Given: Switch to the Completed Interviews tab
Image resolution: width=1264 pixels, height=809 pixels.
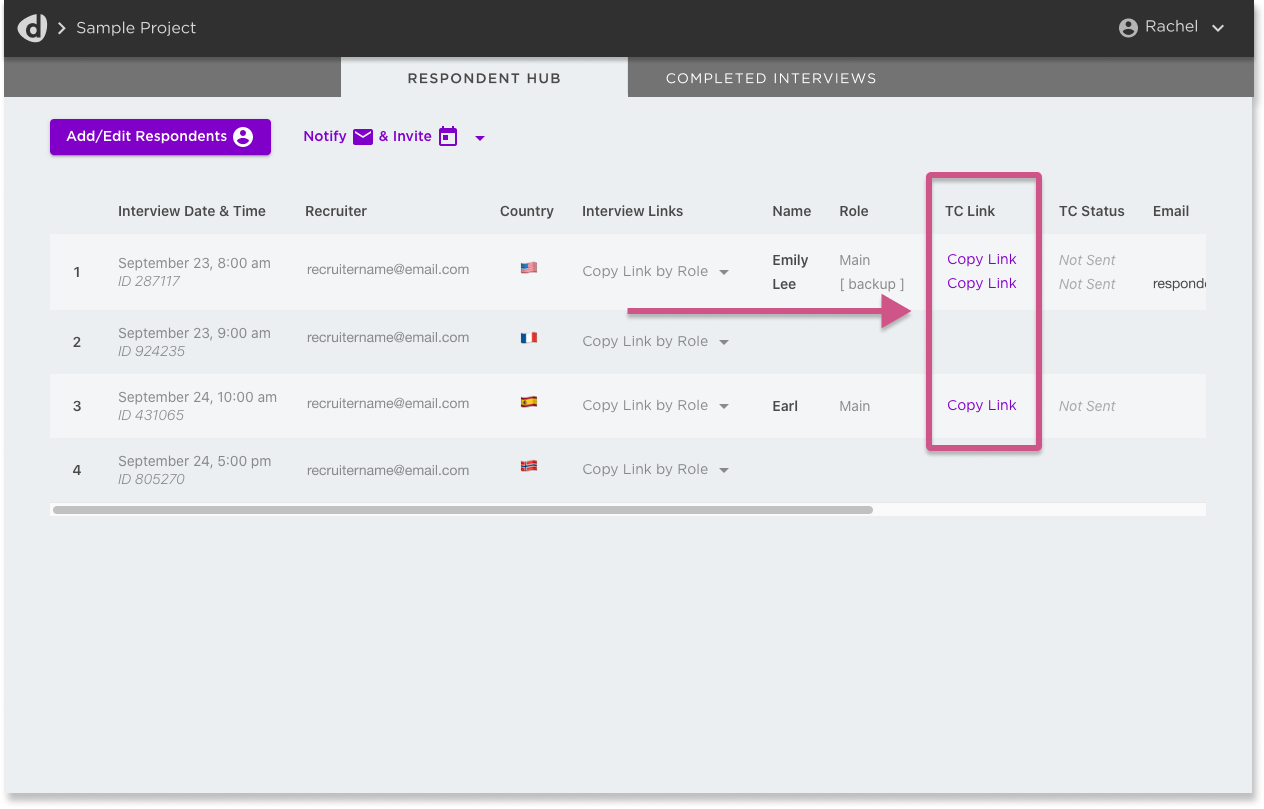Looking at the screenshot, I should click(771, 78).
